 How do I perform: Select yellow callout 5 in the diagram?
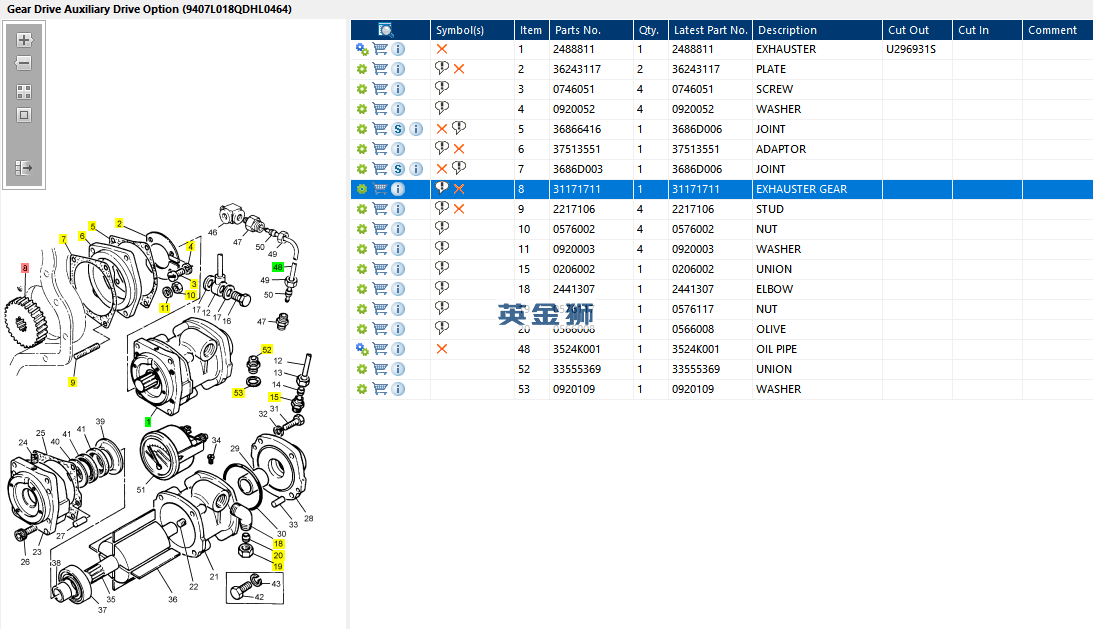pos(92,227)
